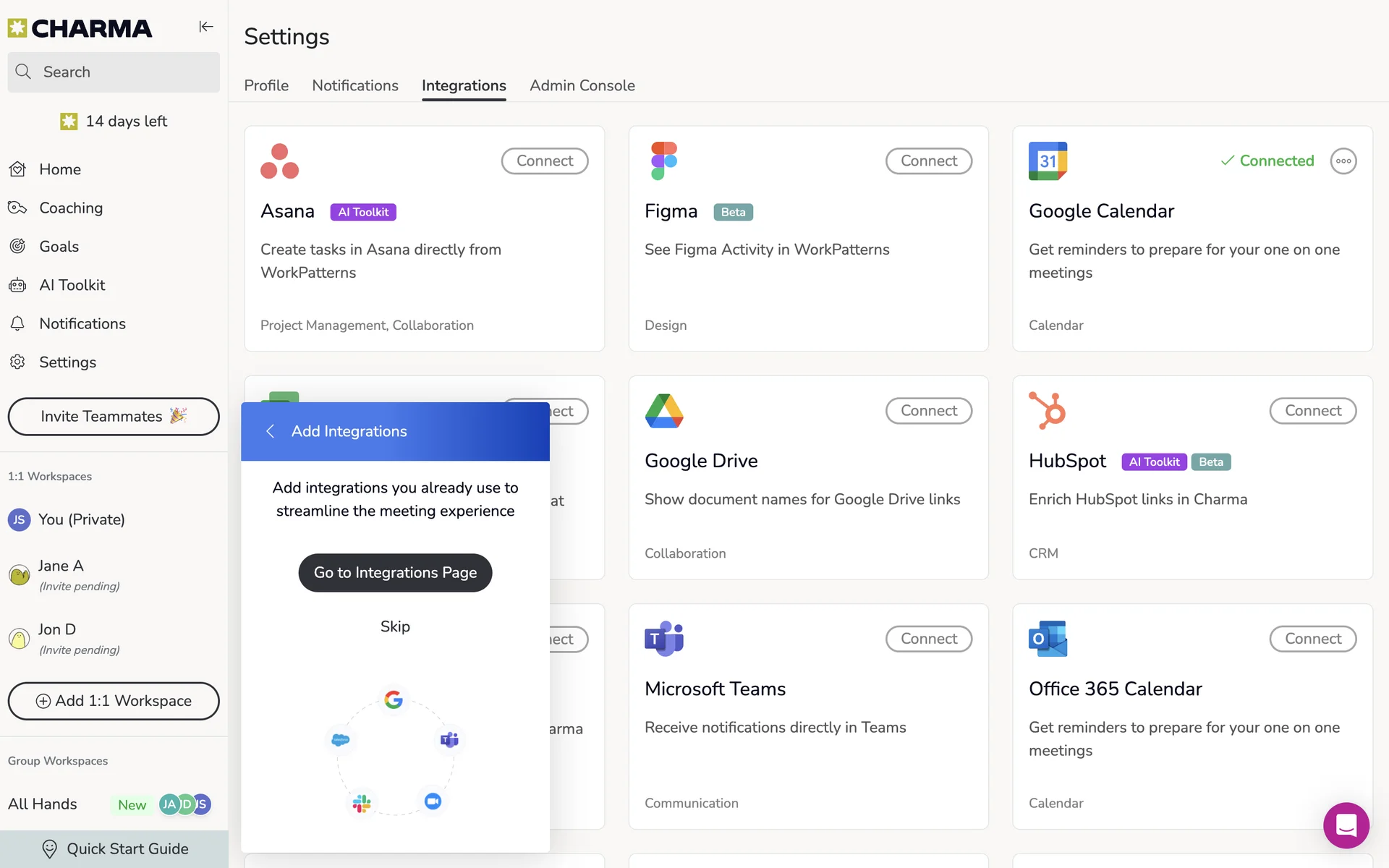Viewport: 1389px width, 868px height.
Task: Open AI Toolkit from the sidebar
Action: coord(72,285)
